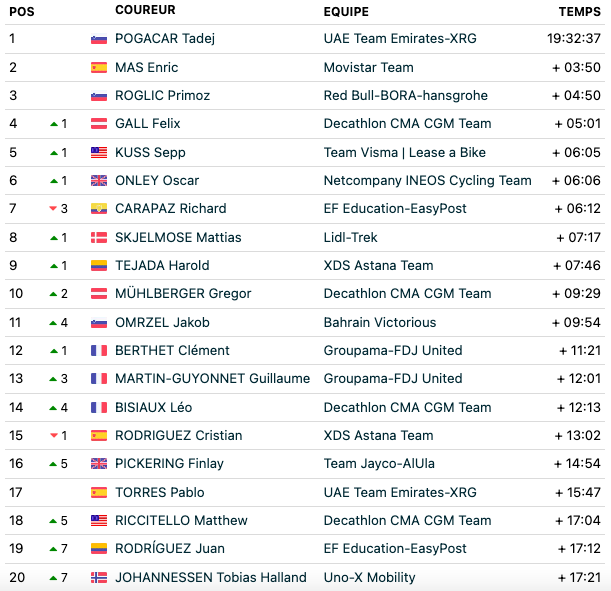Open the Movistar Team link

(x=368, y=67)
